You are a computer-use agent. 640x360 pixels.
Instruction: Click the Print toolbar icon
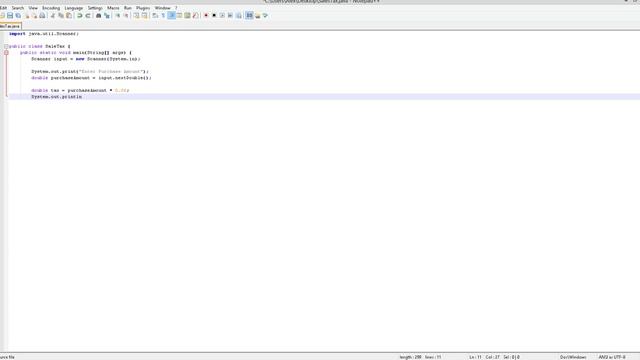click(42, 16)
